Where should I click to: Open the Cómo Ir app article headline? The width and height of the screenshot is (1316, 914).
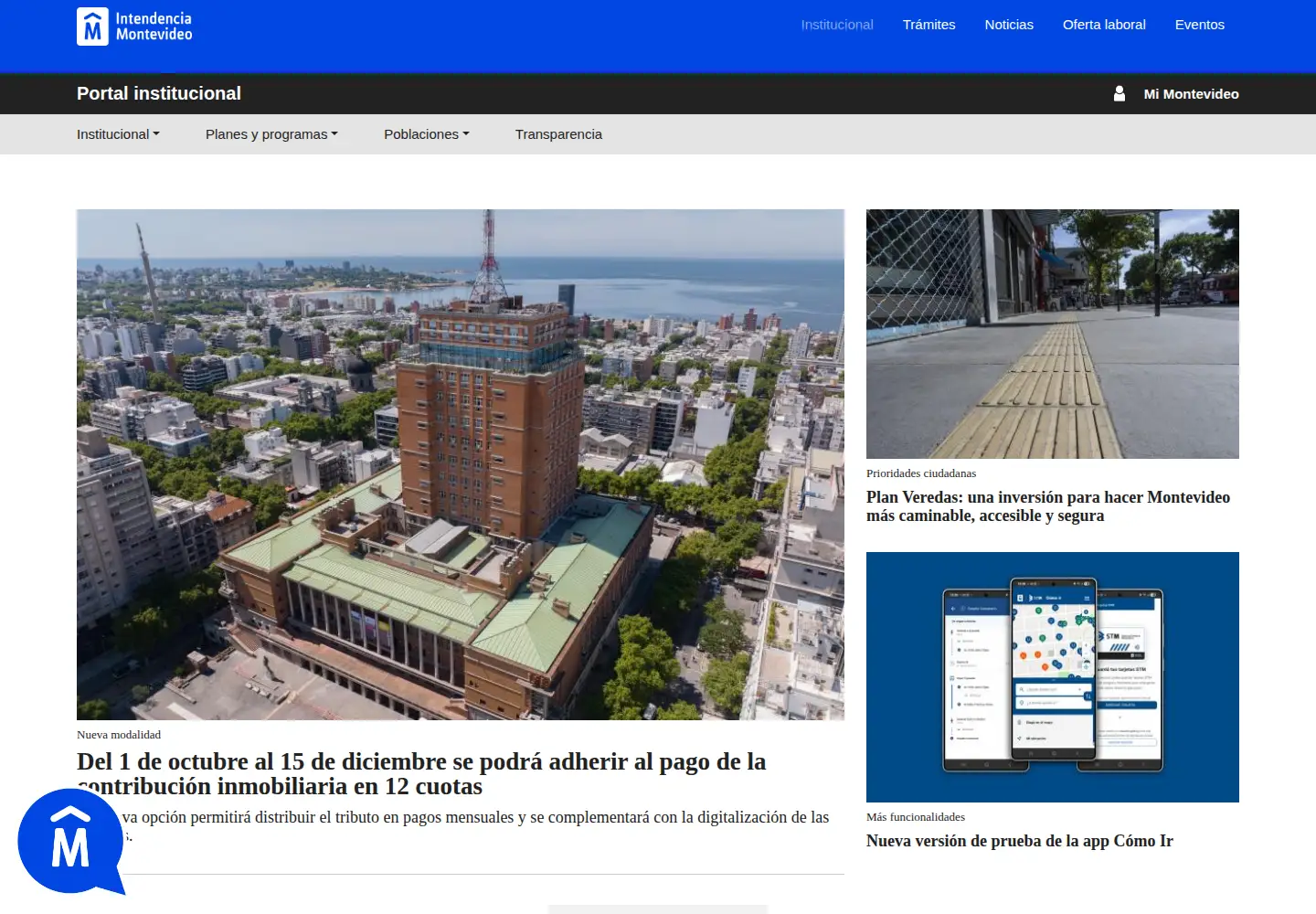pos(1020,841)
